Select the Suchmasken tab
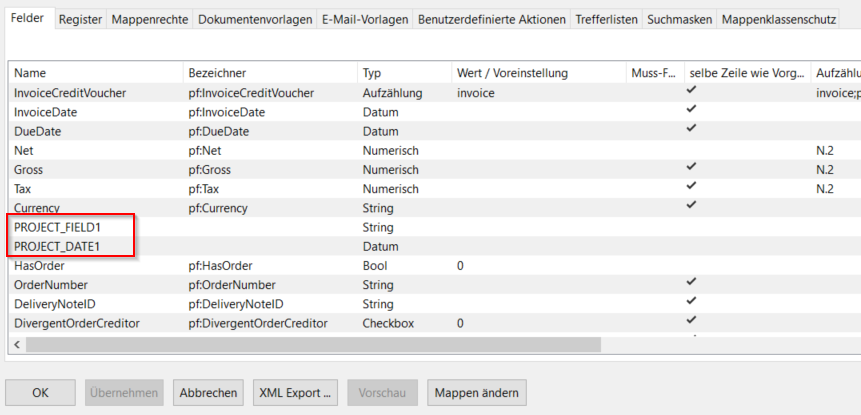Screen dimensions: 861x415 pos(680,20)
